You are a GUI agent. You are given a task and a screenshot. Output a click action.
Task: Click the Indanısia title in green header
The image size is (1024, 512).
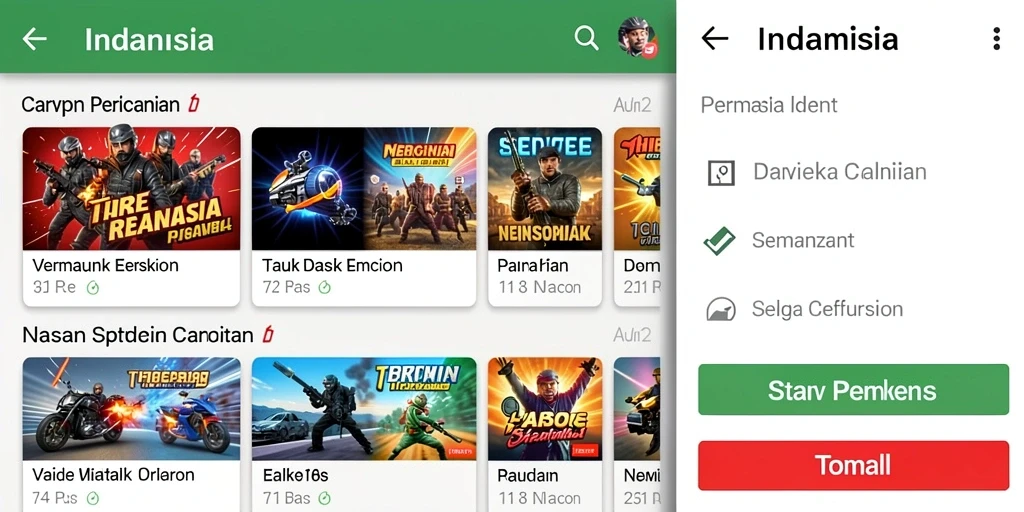149,39
